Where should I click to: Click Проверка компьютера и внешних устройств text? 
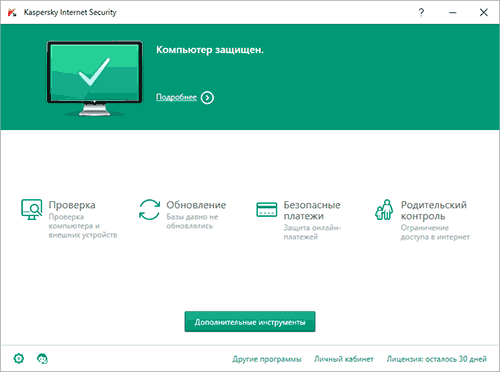click(83, 226)
